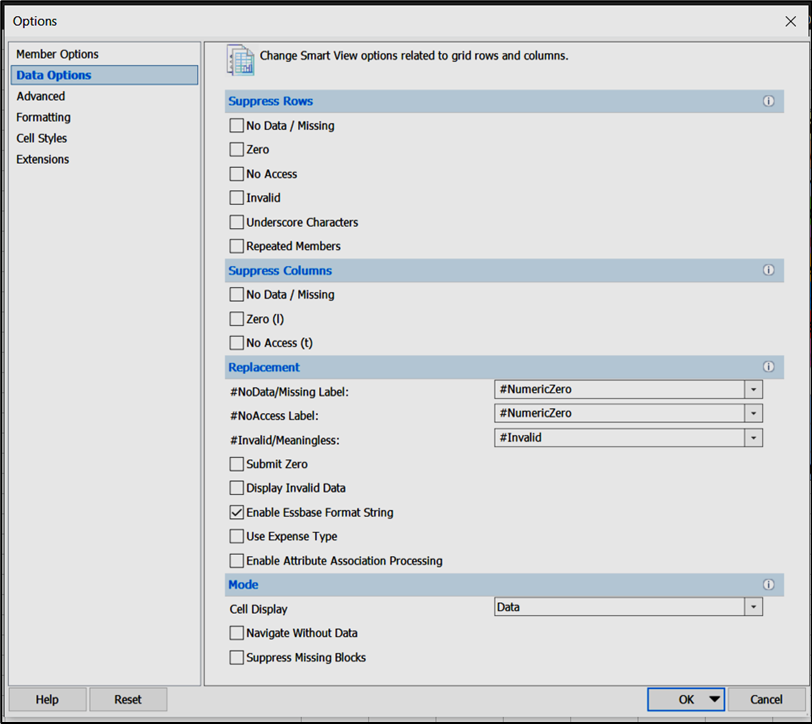Expand the #NoData/Missing Label dropdown
This screenshot has width=812, height=724.
[x=753, y=389]
